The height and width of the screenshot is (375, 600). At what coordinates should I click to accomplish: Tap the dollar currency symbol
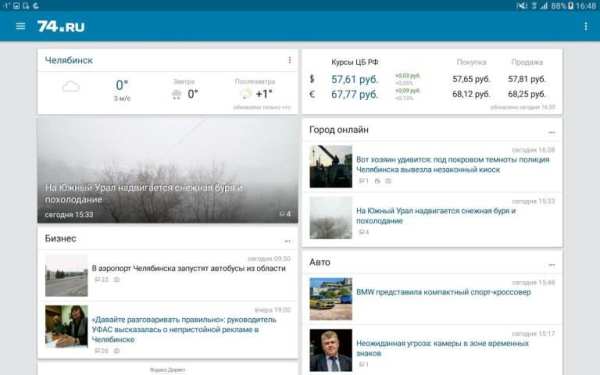pos(312,79)
